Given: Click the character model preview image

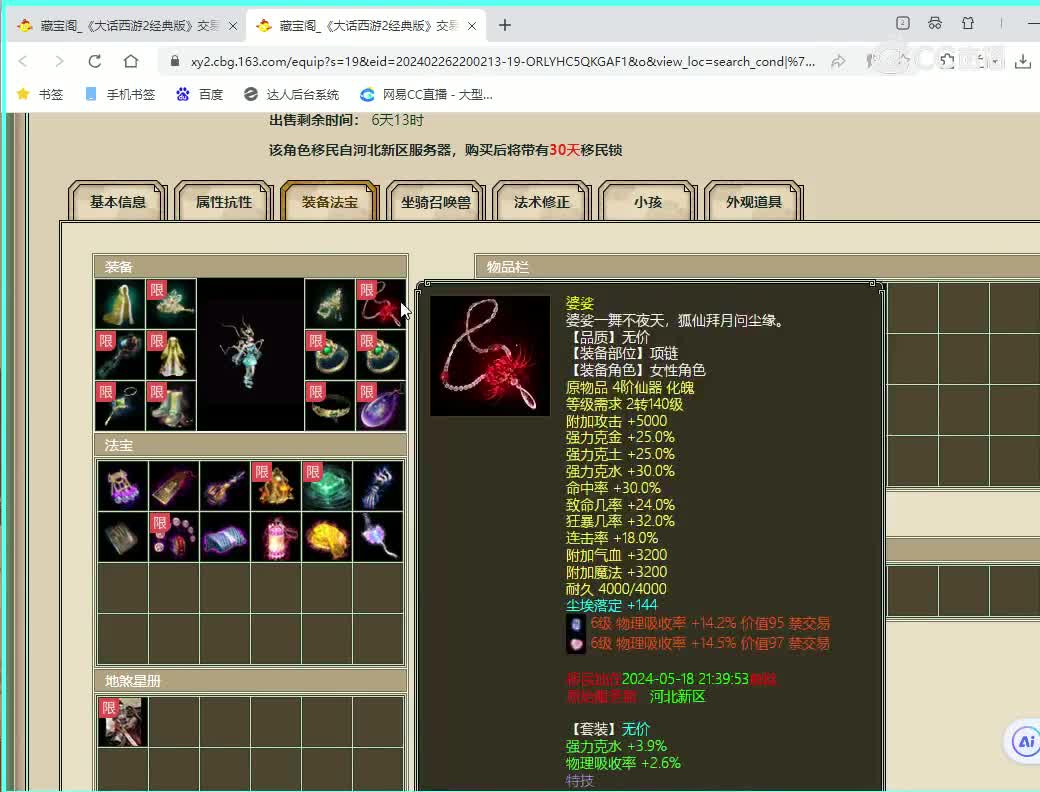Looking at the screenshot, I should [250, 355].
